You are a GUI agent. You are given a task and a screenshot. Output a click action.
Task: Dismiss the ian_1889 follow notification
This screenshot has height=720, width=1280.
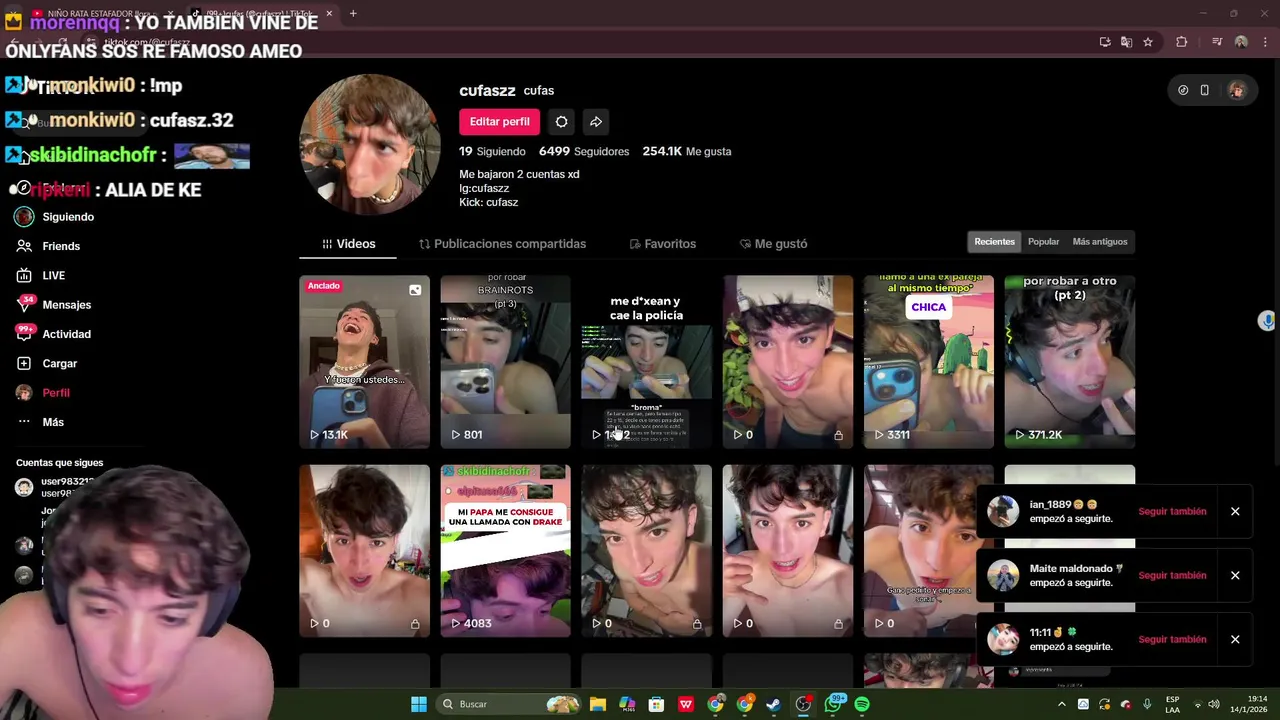pos(1235,511)
